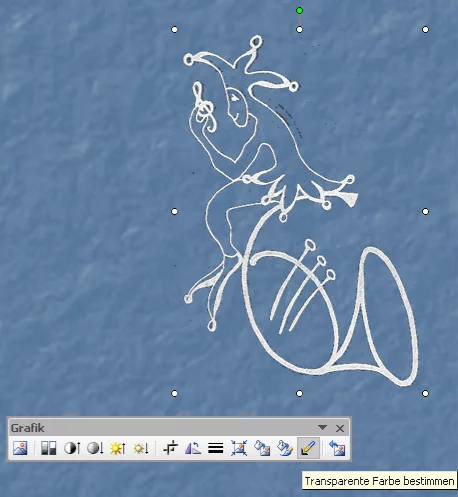
Task: Brighten the picture with the sun up-arrow icon
Action: click(118, 448)
